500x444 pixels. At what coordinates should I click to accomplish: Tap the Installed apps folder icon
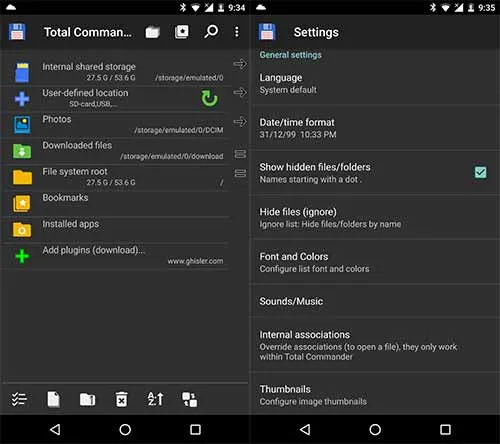22,230
